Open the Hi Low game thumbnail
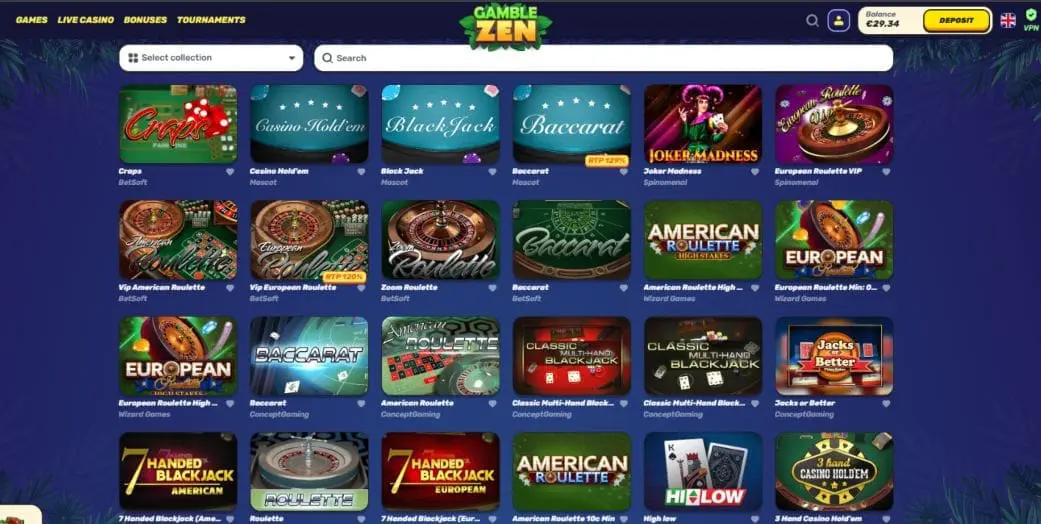1041x524 pixels. (703, 471)
